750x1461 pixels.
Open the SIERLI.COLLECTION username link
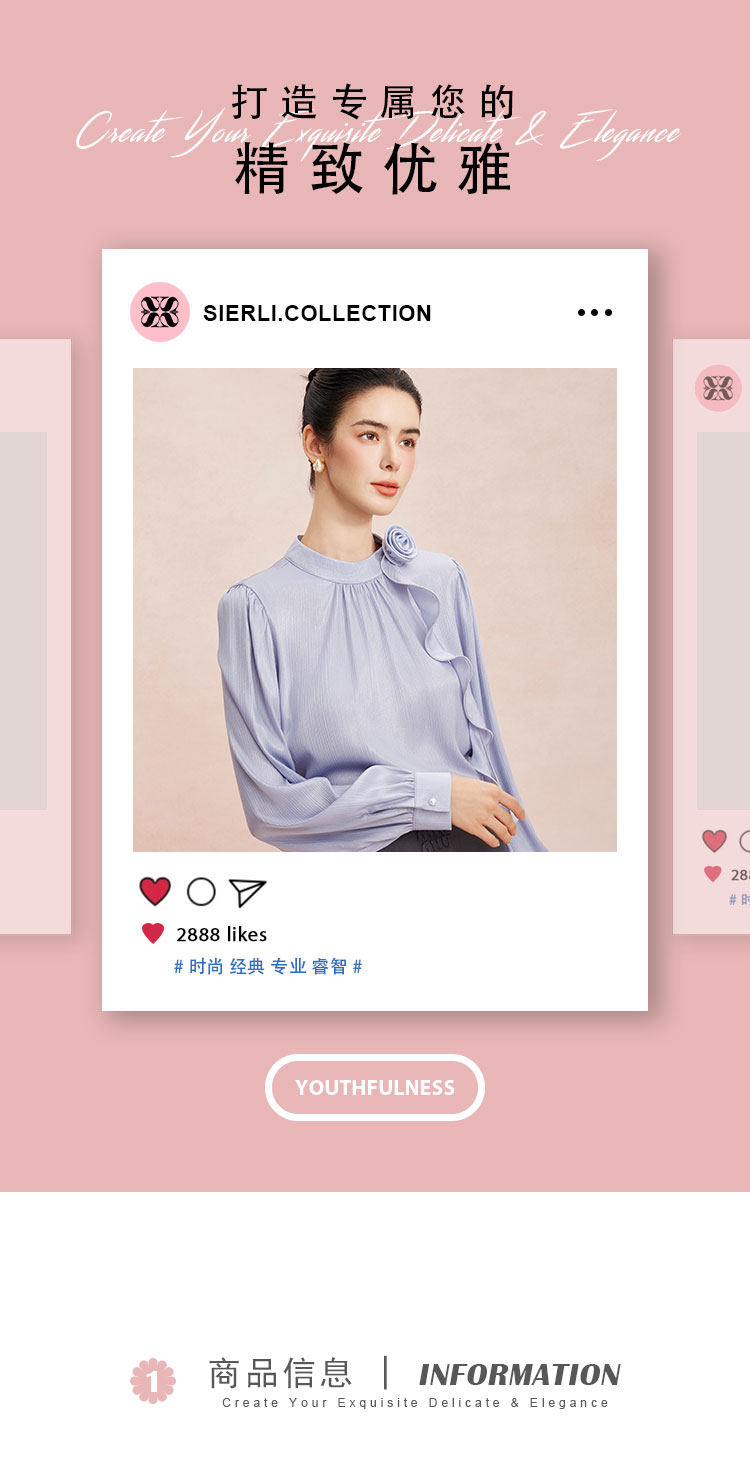pos(317,313)
